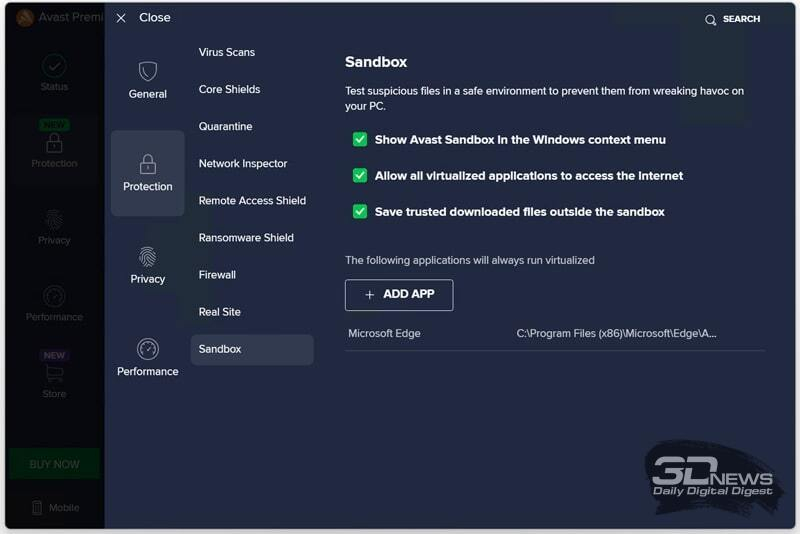This screenshot has width=800, height=534.
Task: Click the search magnifier icon
Action: tap(710, 20)
